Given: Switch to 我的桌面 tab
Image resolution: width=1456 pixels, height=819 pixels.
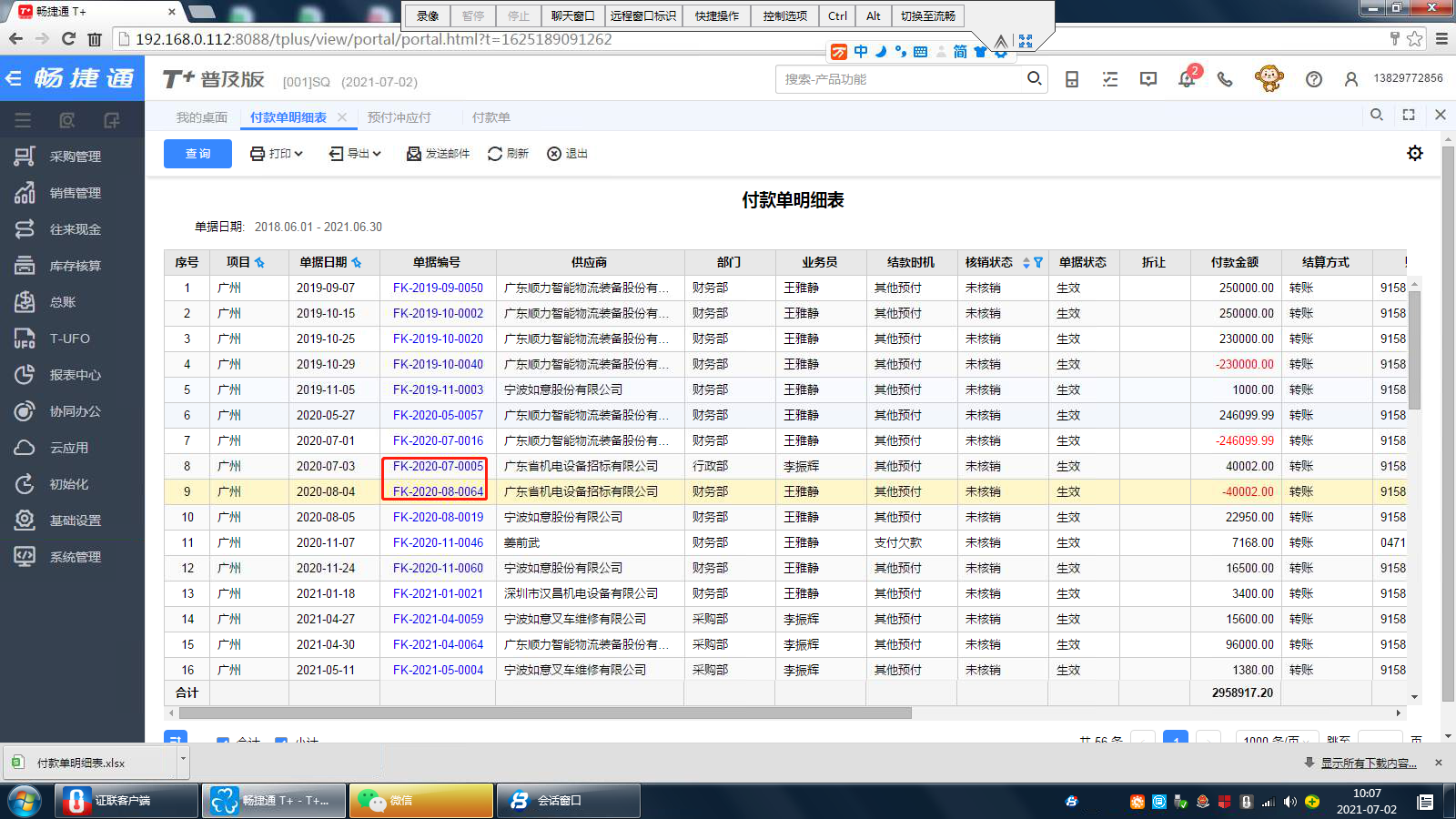Looking at the screenshot, I should pos(202,117).
